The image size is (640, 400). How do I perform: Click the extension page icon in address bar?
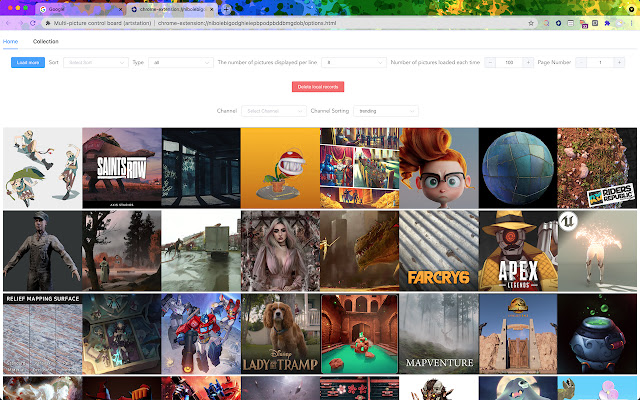click(48, 23)
